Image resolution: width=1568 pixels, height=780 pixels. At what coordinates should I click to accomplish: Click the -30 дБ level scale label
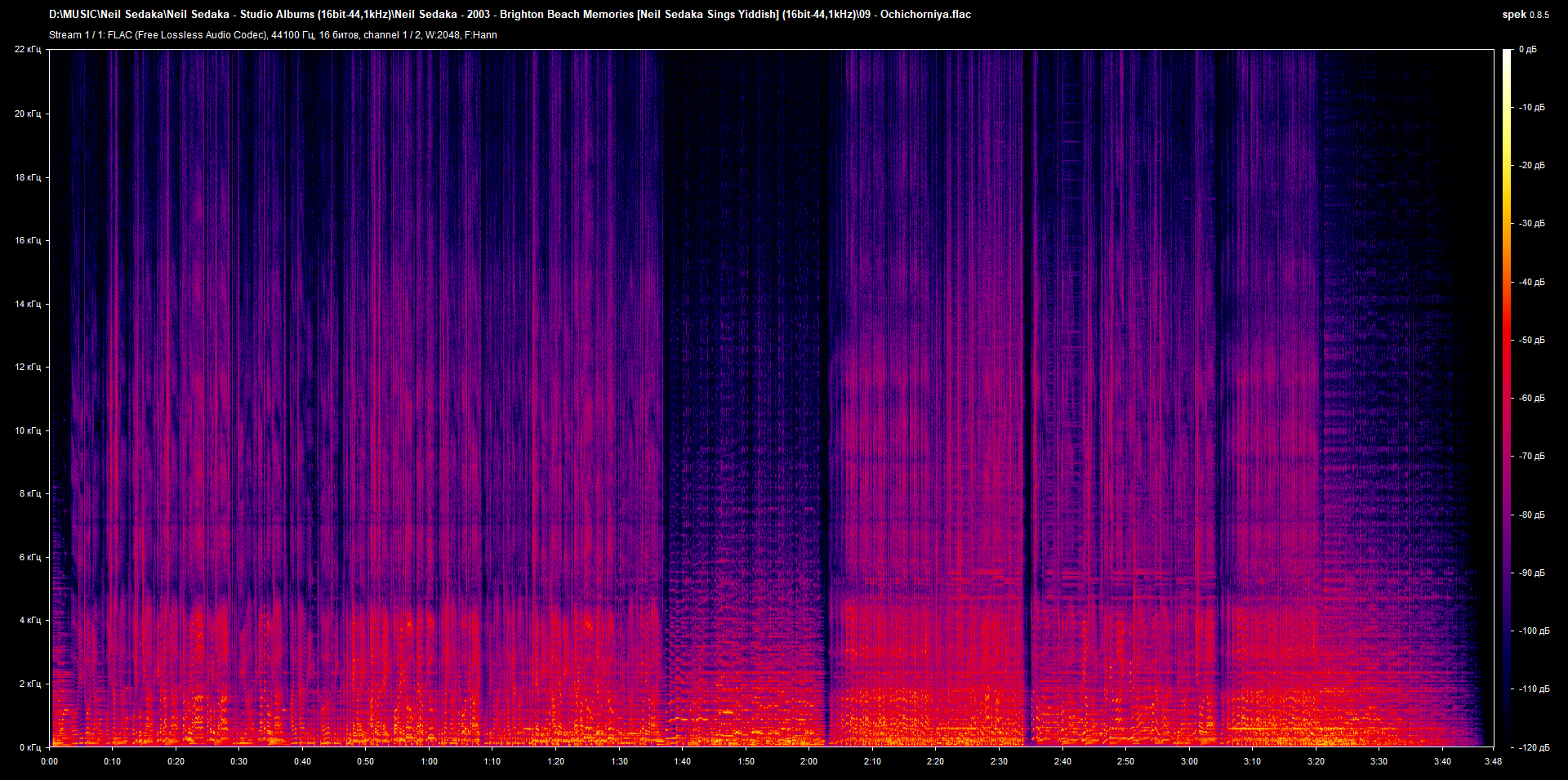tap(1532, 224)
